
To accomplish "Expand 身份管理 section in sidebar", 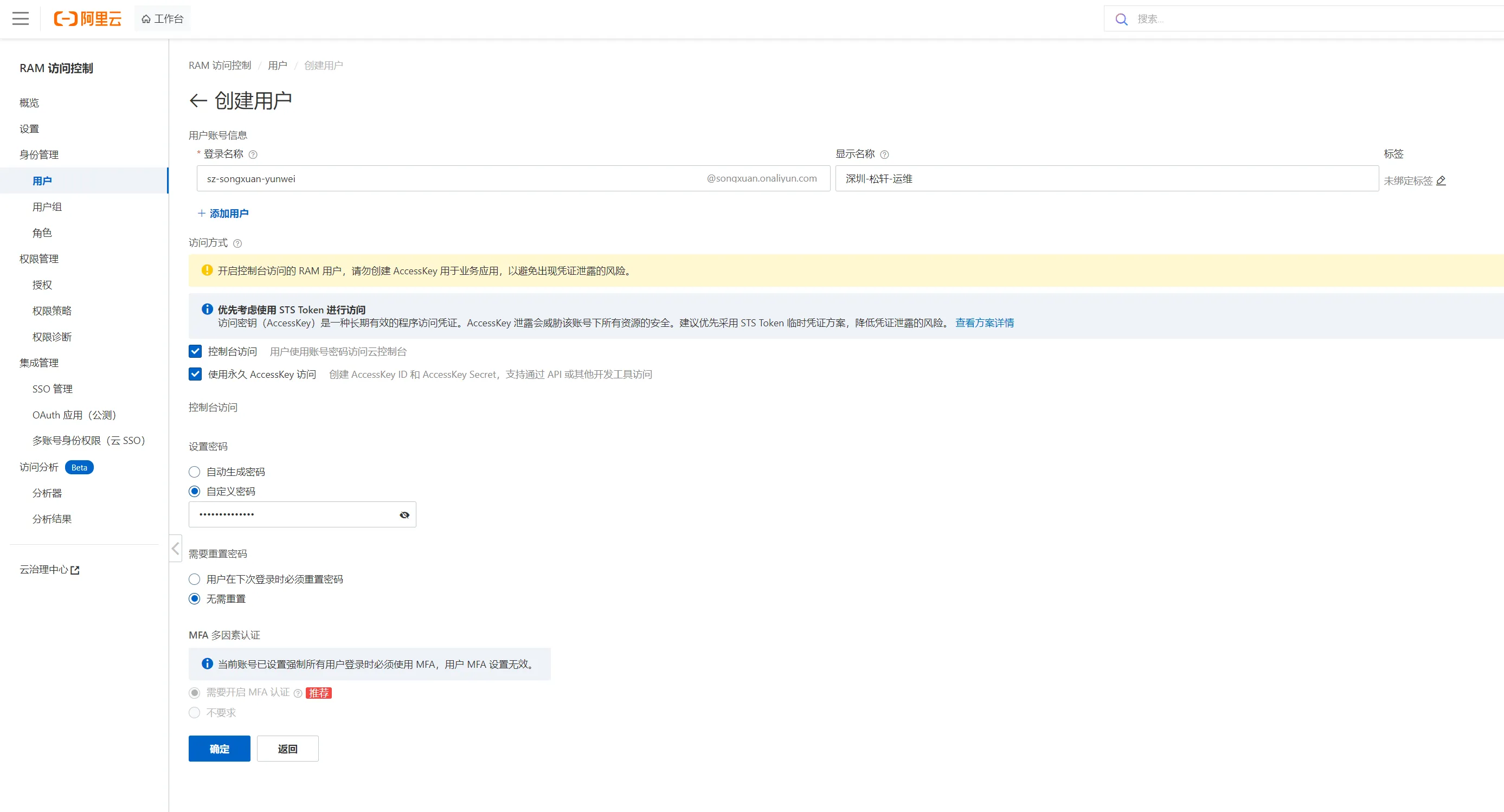I will coord(39,154).
